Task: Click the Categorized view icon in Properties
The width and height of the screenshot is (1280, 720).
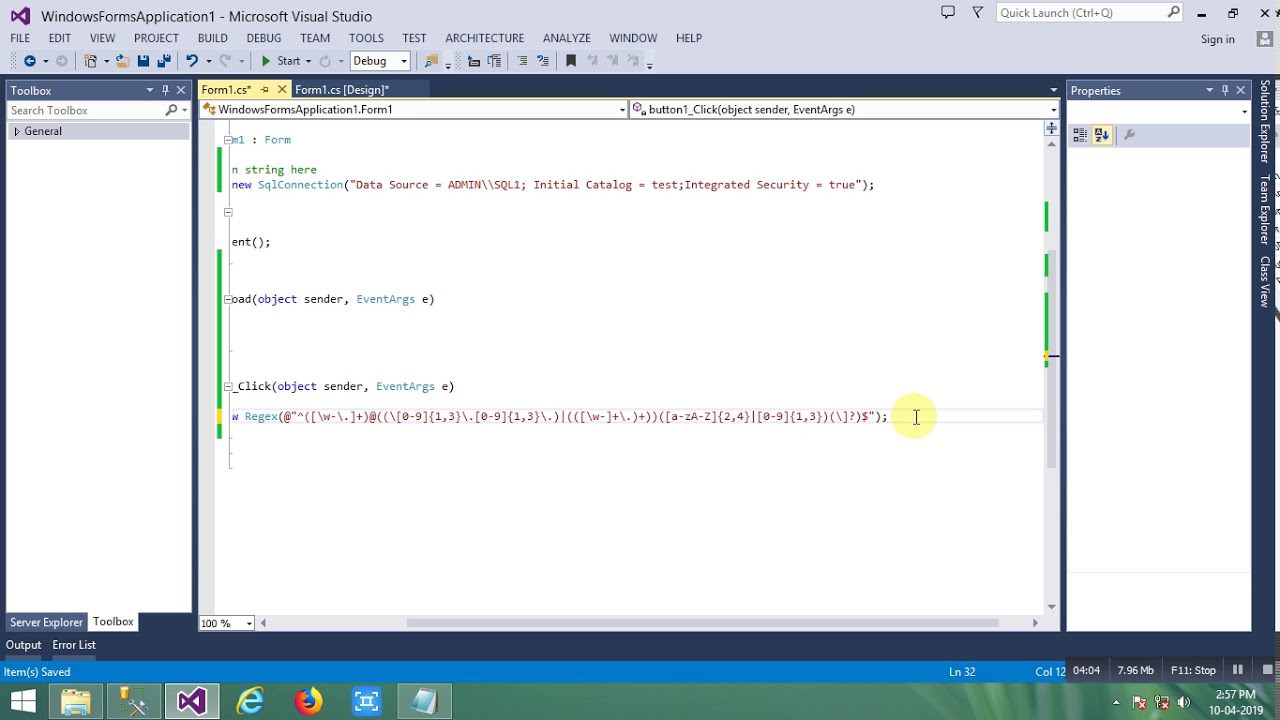Action: click(1080, 135)
